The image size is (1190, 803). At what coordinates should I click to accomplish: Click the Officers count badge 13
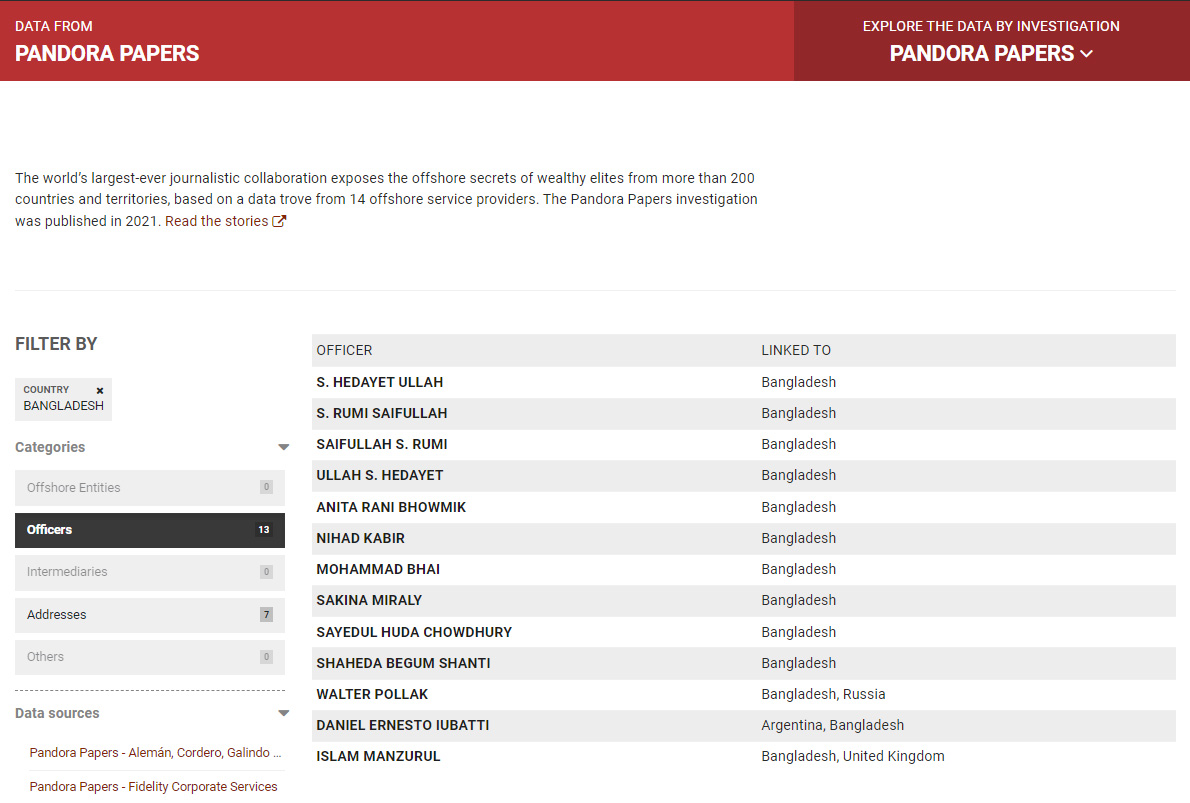click(263, 530)
